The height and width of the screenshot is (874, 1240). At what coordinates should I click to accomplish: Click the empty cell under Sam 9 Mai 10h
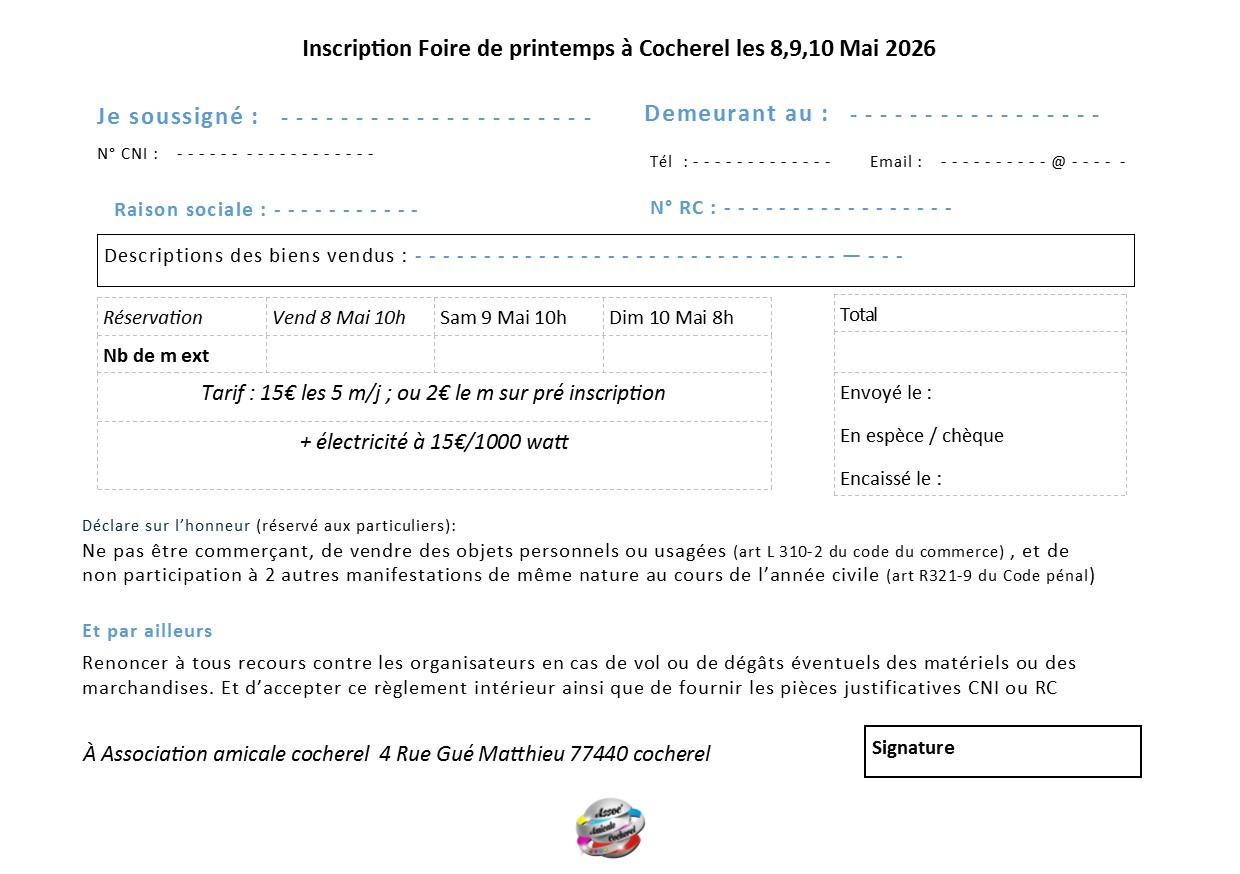[518, 355]
